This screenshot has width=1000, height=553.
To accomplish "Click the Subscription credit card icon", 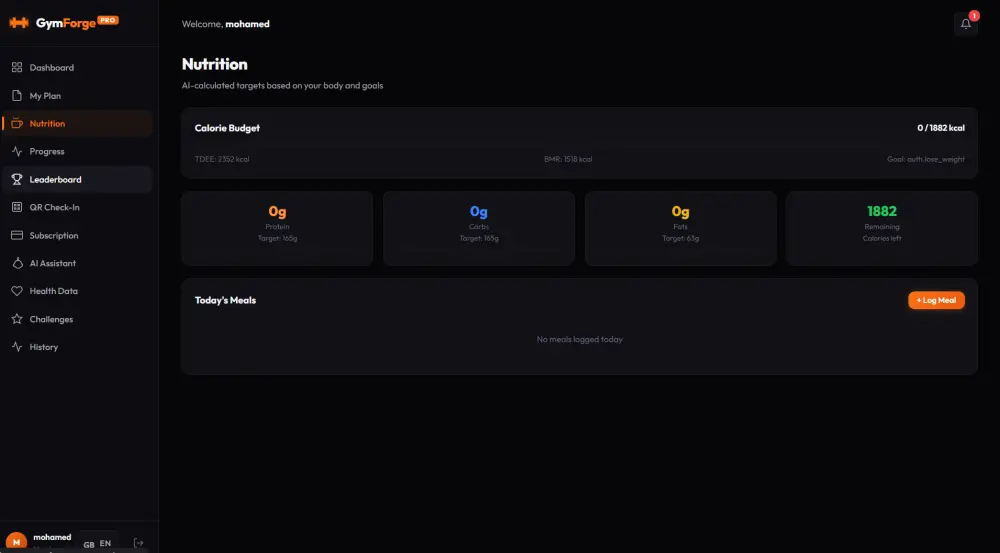I will point(17,235).
